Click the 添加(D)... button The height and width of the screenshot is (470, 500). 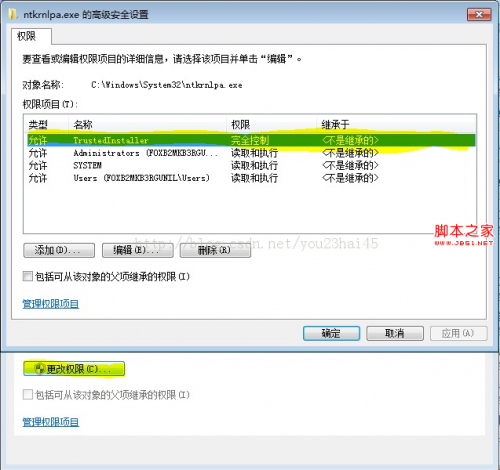pos(59,250)
